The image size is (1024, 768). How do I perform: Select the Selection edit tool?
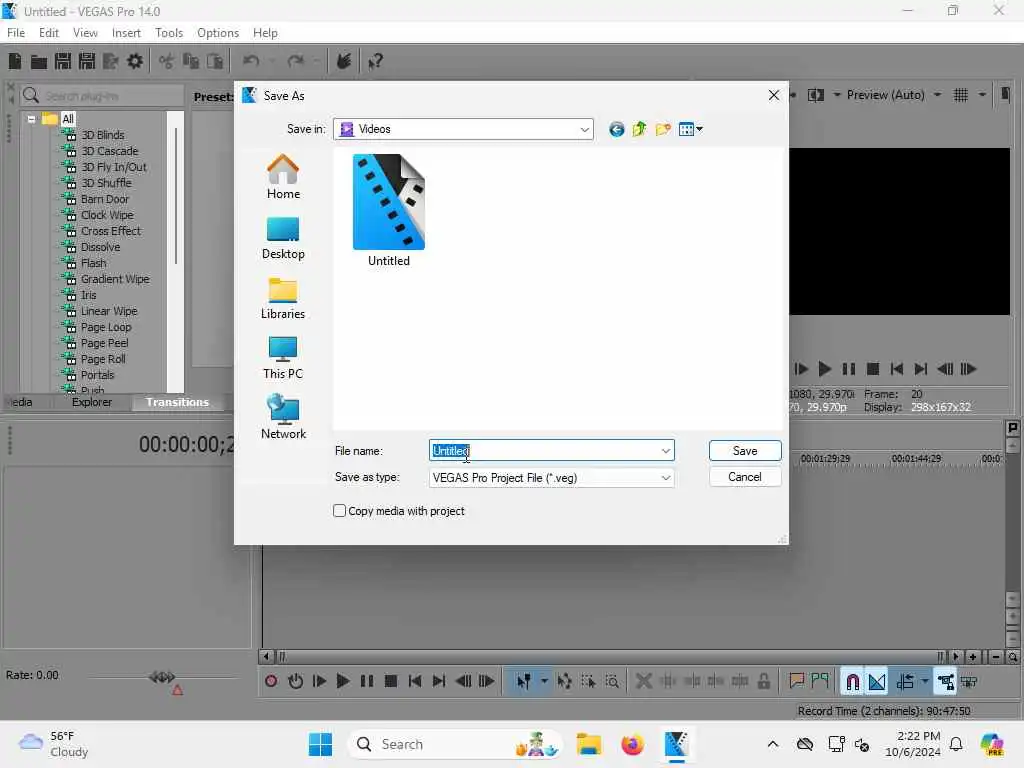tap(588, 682)
